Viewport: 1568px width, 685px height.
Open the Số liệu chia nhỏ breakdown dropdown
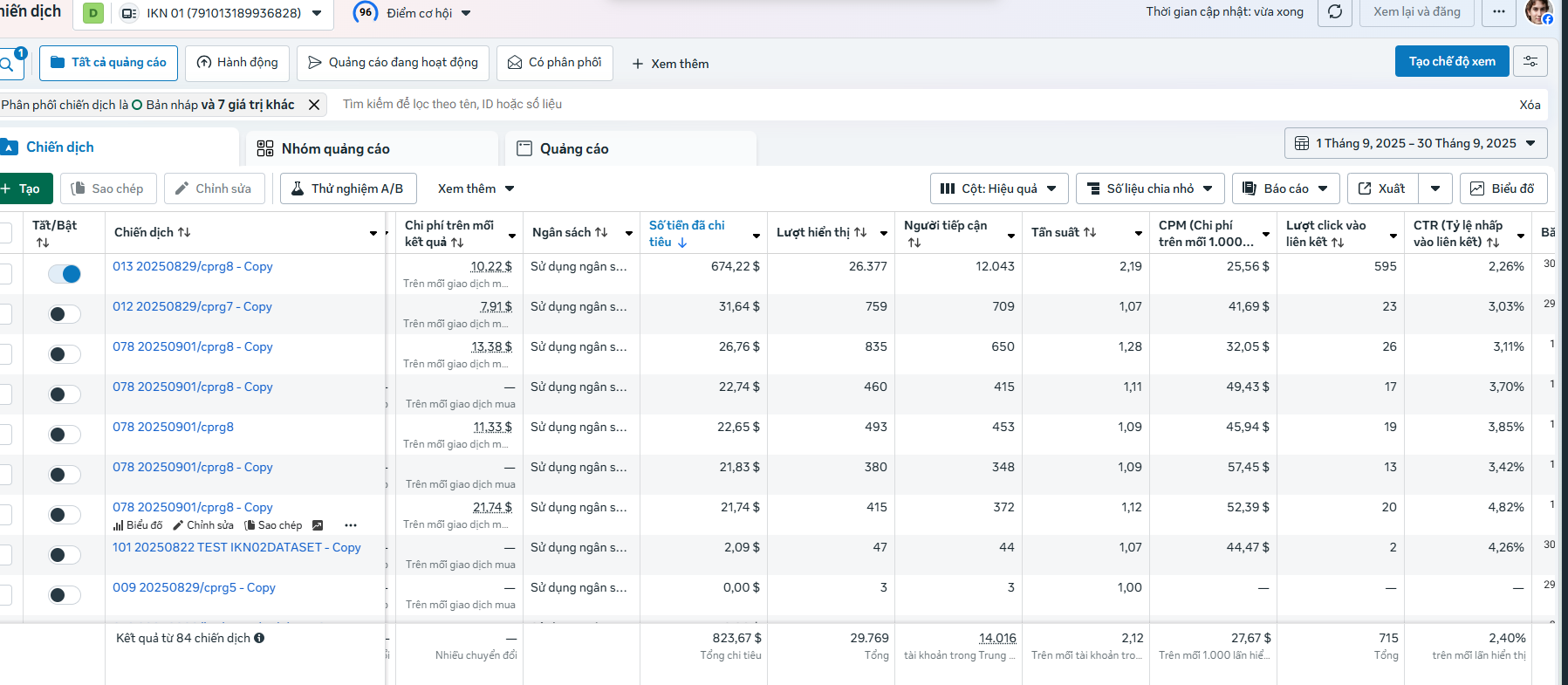click(1150, 188)
